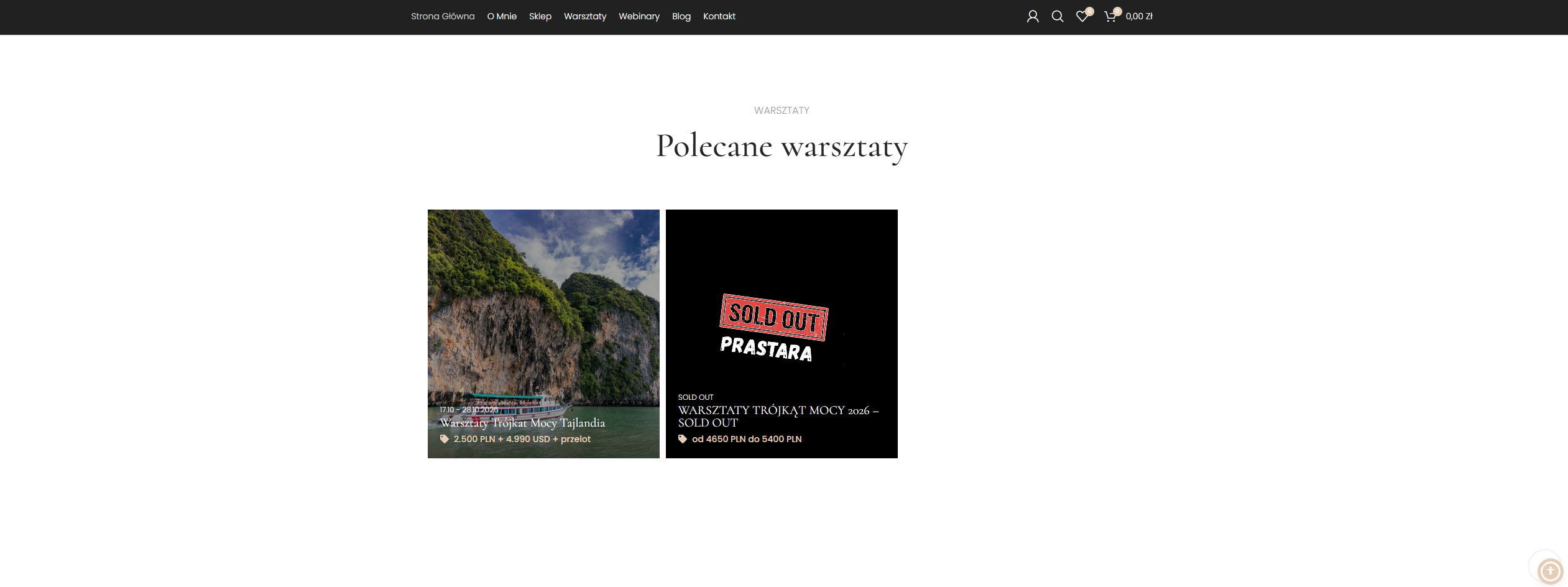Screen dimensions: 1568x587
Task: Open the Kontakt page
Action: point(719,17)
